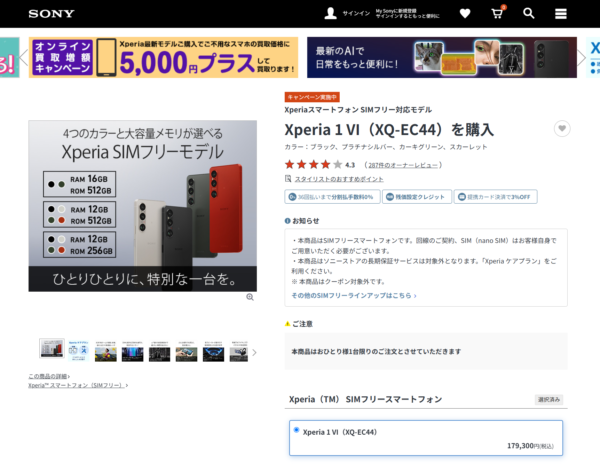Open the wishlist heart icon in header
The height and width of the screenshot is (474, 600).
pyautogui.click(x=465, y=14)
